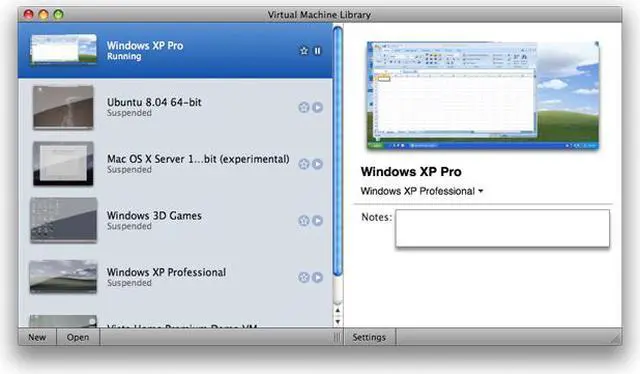Pause the running Windows XP Pro VM
Screen dimensions: 640x374
click(317, 51)
